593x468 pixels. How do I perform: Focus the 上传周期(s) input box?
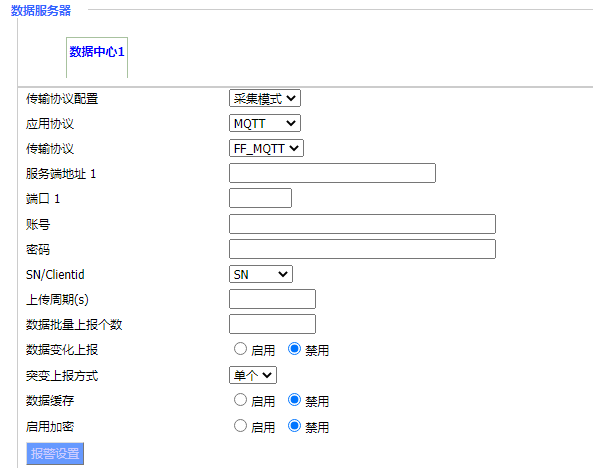(x=272, y=299)
